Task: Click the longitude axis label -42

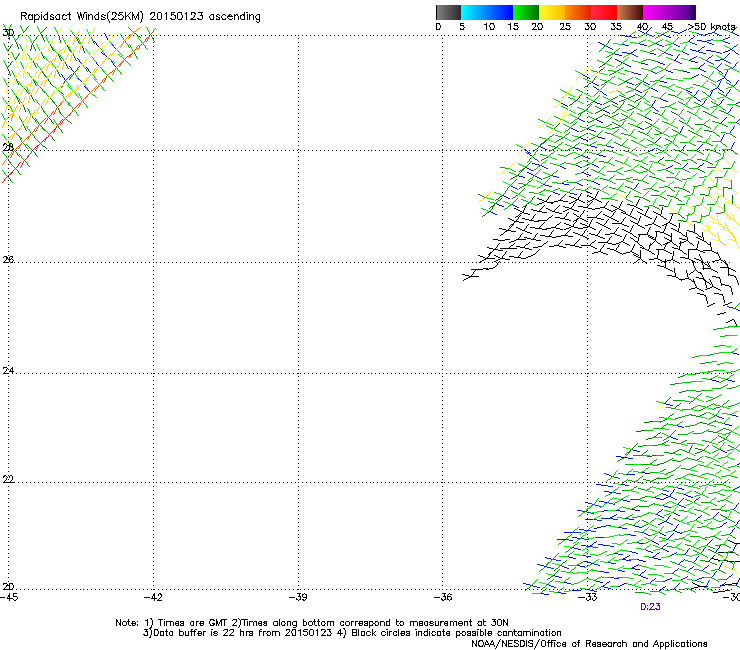Action: click(x=153, y=597)
